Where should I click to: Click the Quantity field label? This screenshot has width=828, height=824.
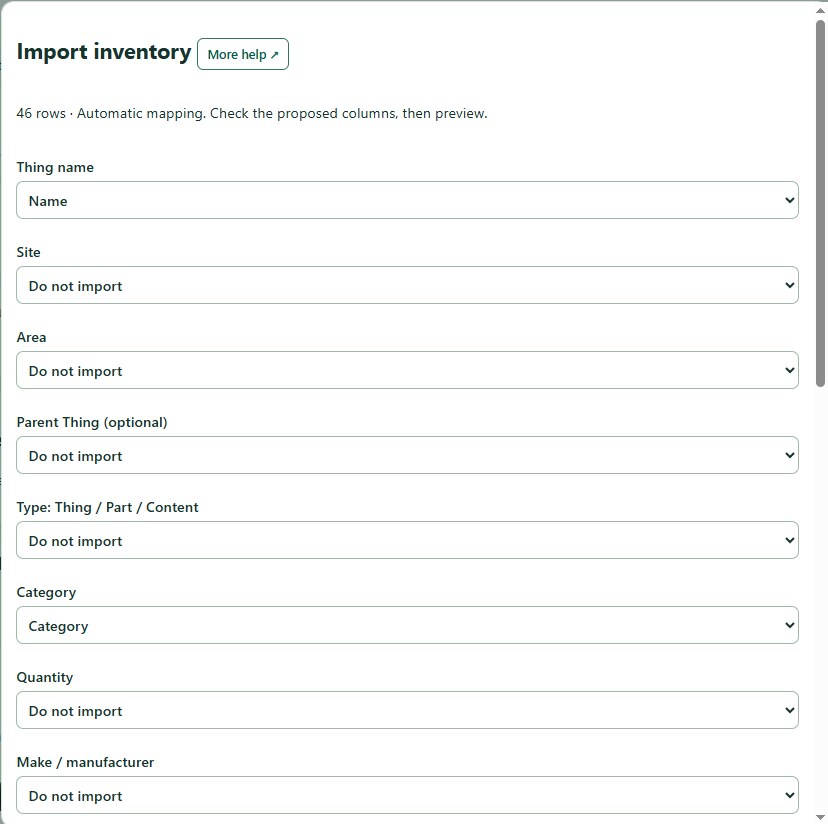(45, 678)
